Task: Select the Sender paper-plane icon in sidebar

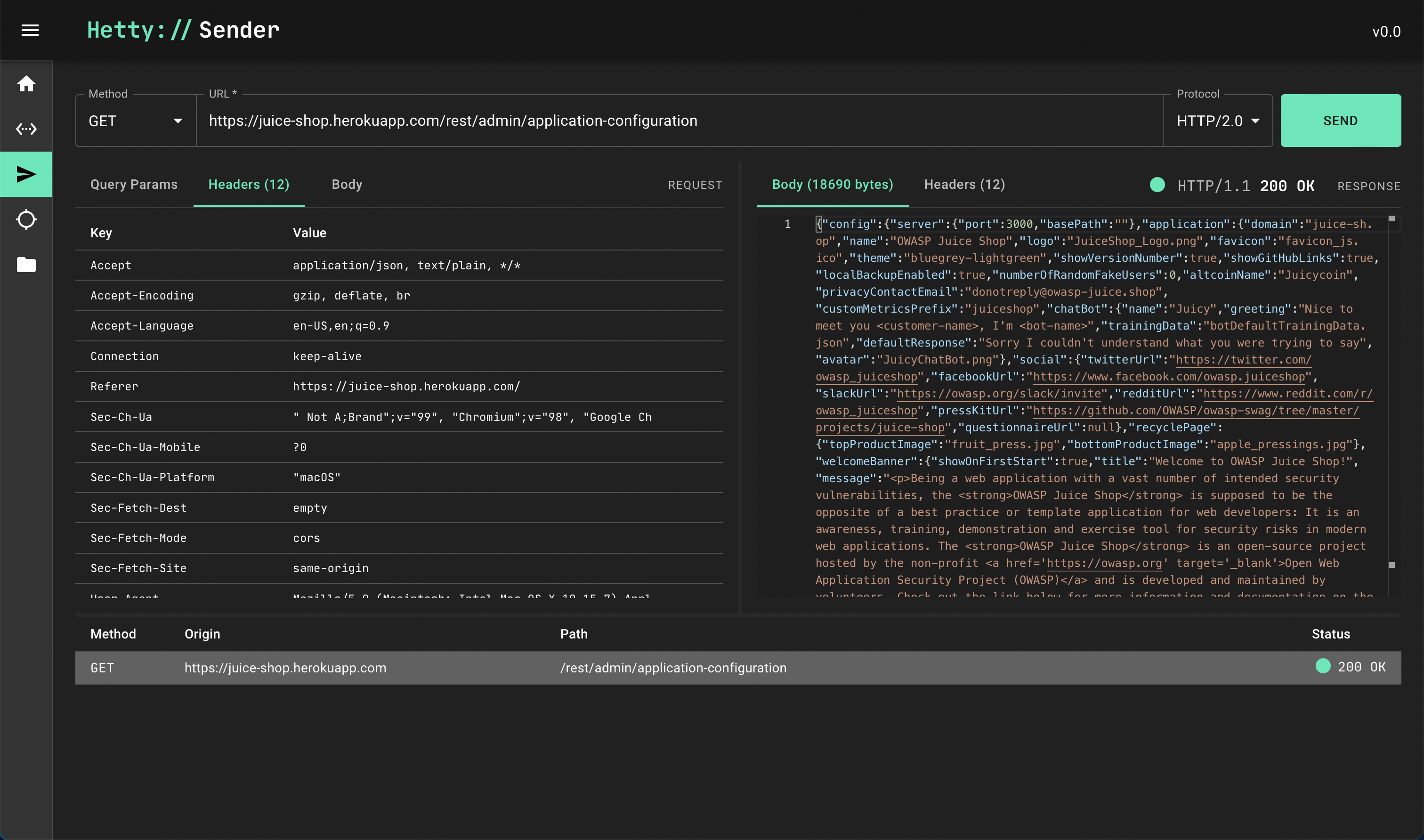Action: (26, 174)
